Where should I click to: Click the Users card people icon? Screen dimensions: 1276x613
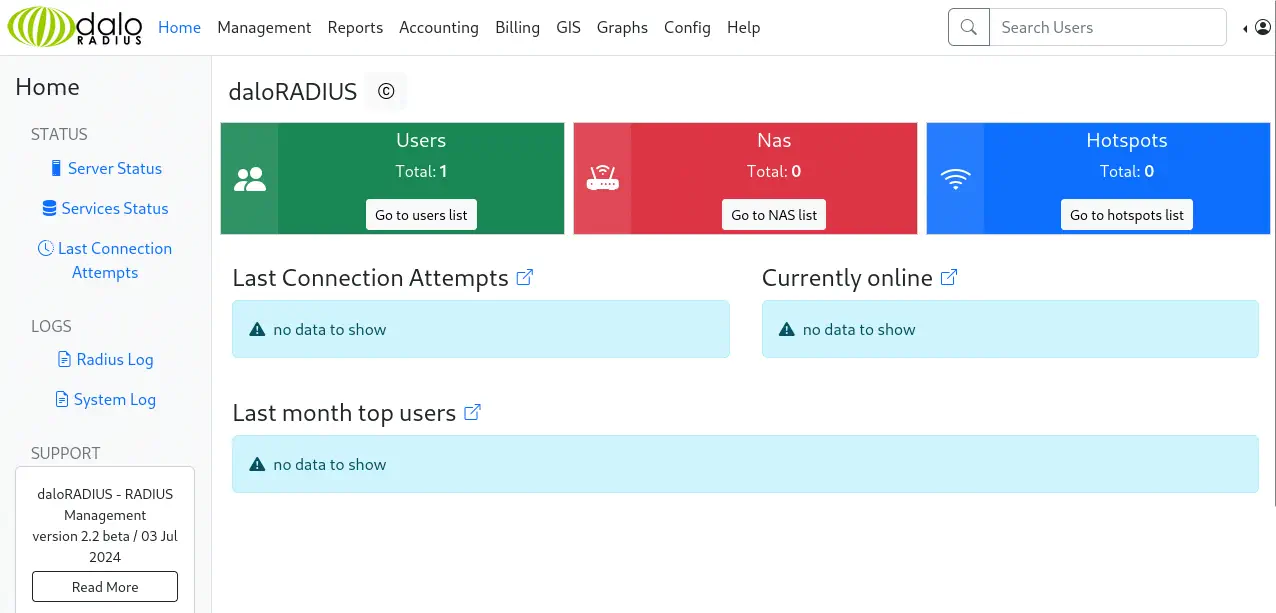(x=249, y=179)
